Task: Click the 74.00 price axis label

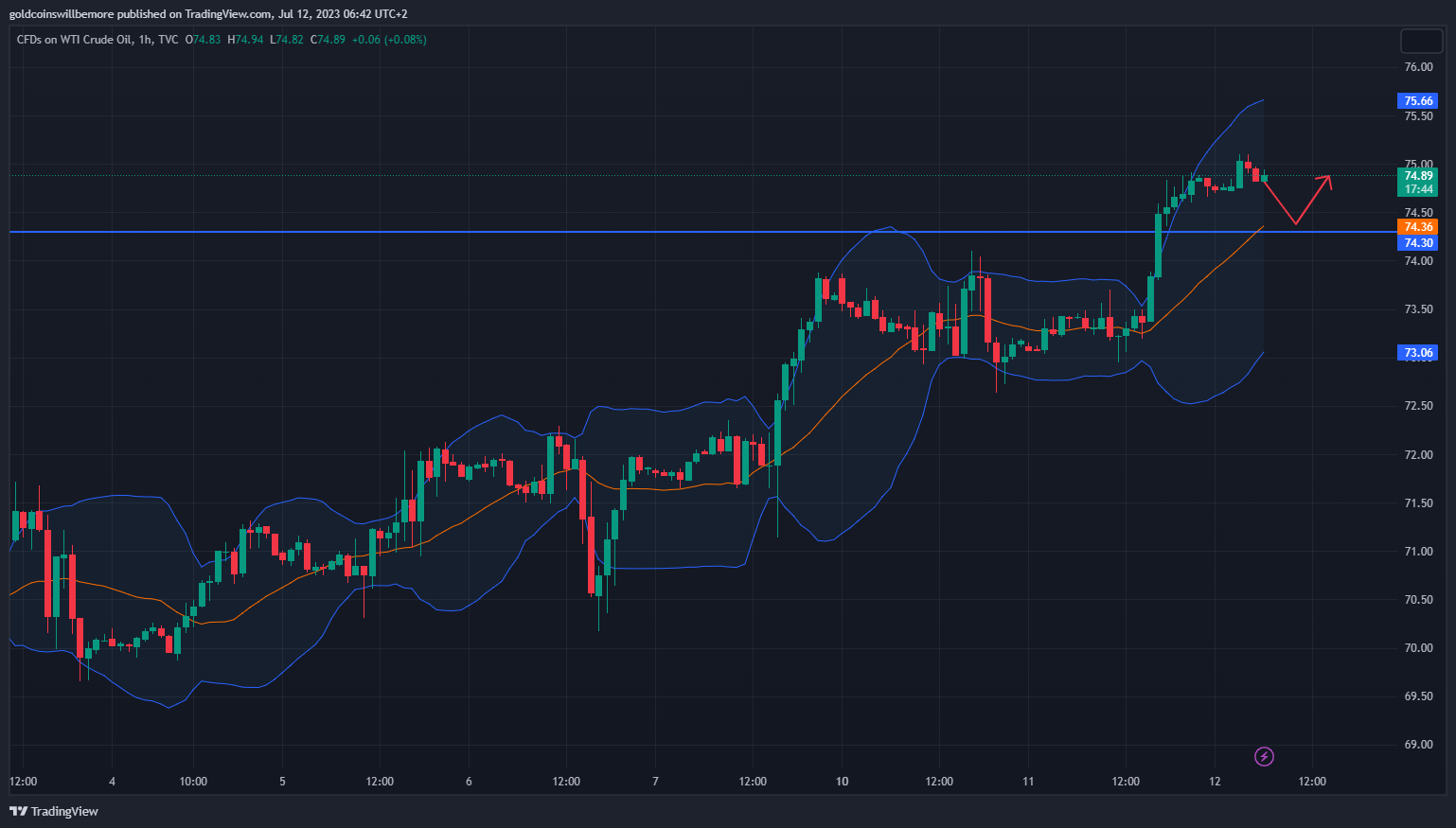Action: pyautogui.click(x=1418, y=261)
